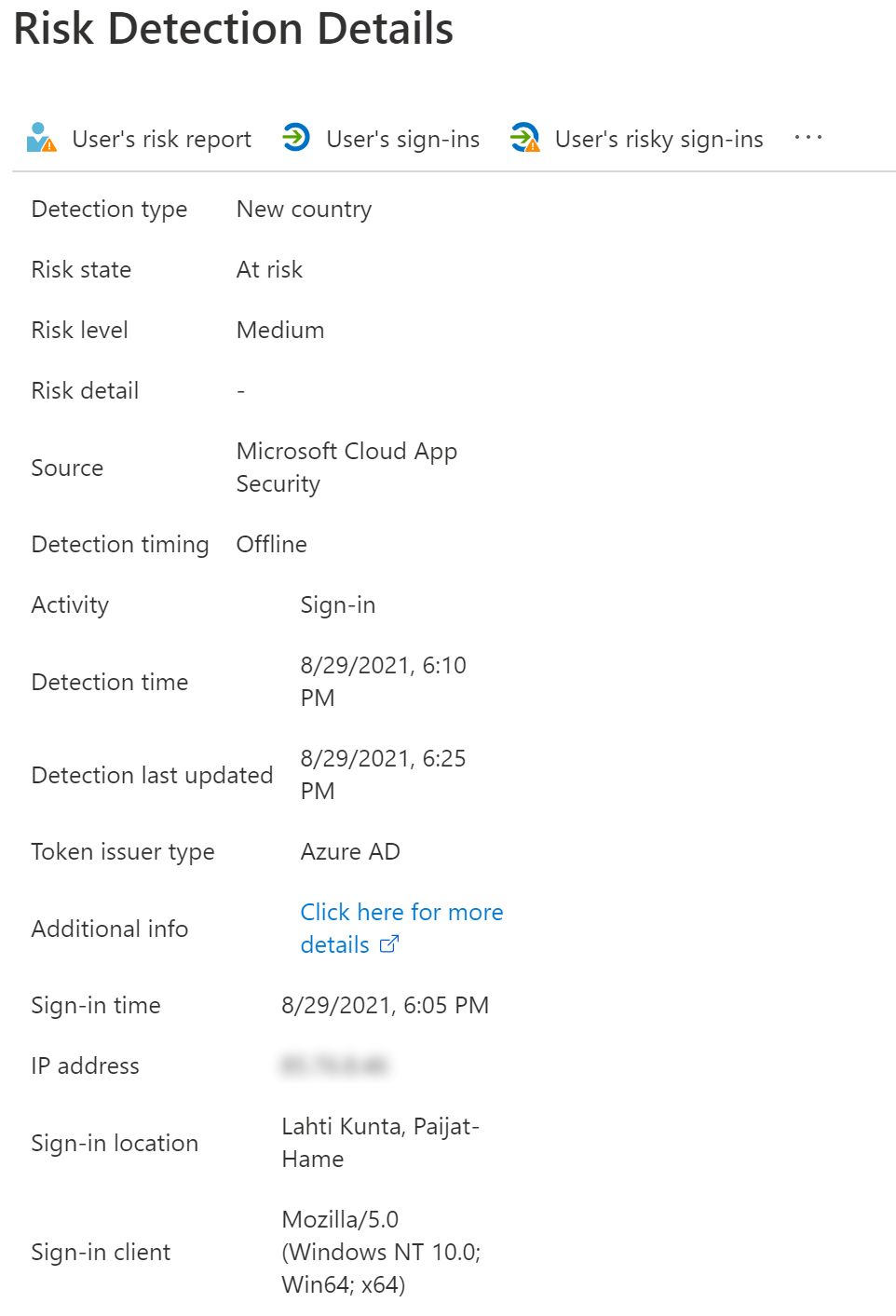Click the Risk Detection Details heading
Viewport: 896px width, 1316px height.
233,29
